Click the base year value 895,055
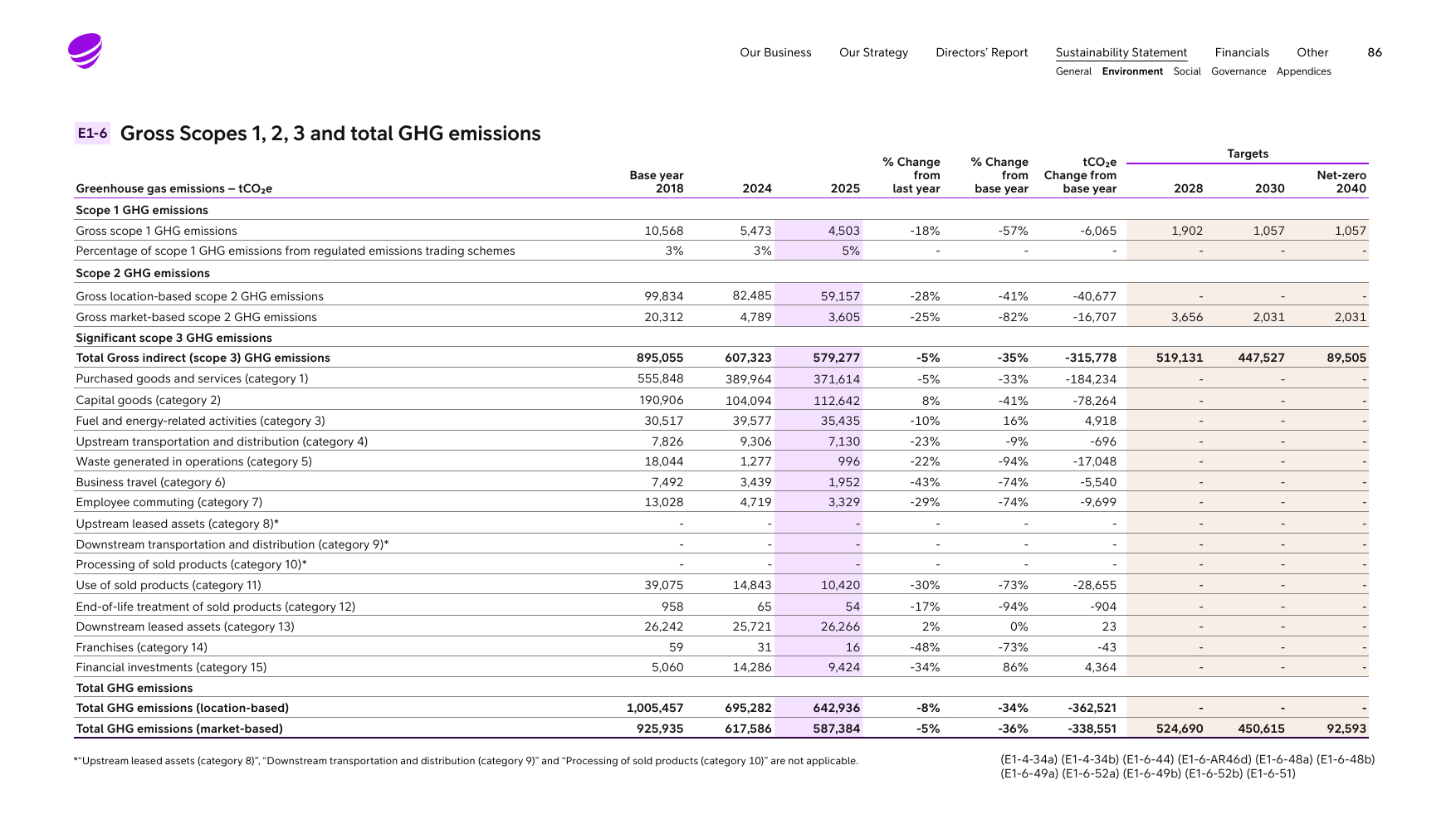 point(660,358)
